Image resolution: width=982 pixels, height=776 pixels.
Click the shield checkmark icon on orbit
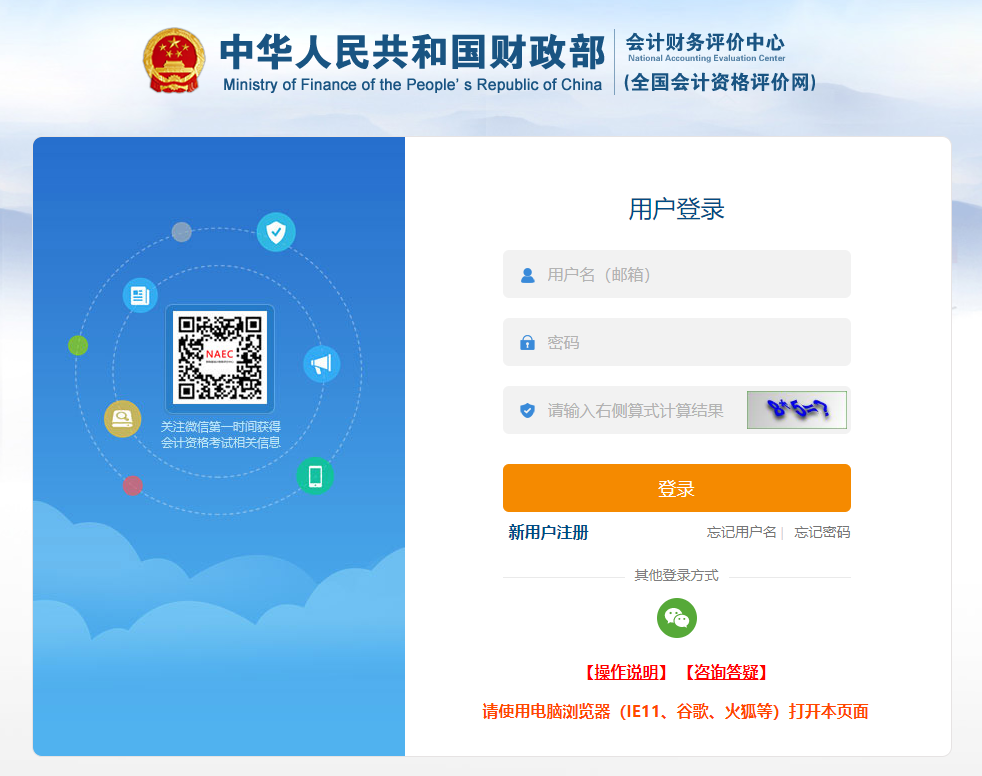[x=276, y=232]
